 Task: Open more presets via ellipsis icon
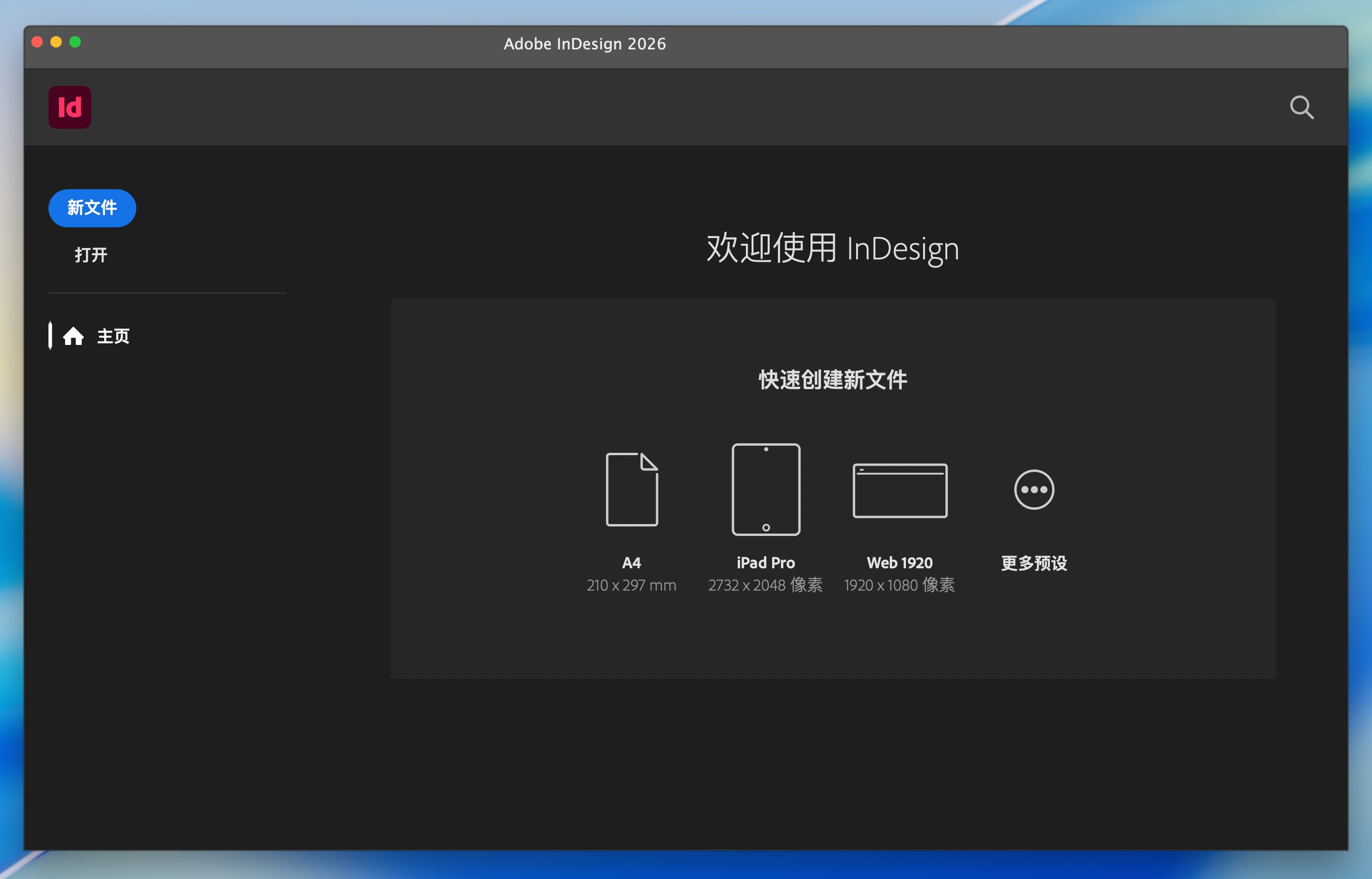(x=1034, y=489)
